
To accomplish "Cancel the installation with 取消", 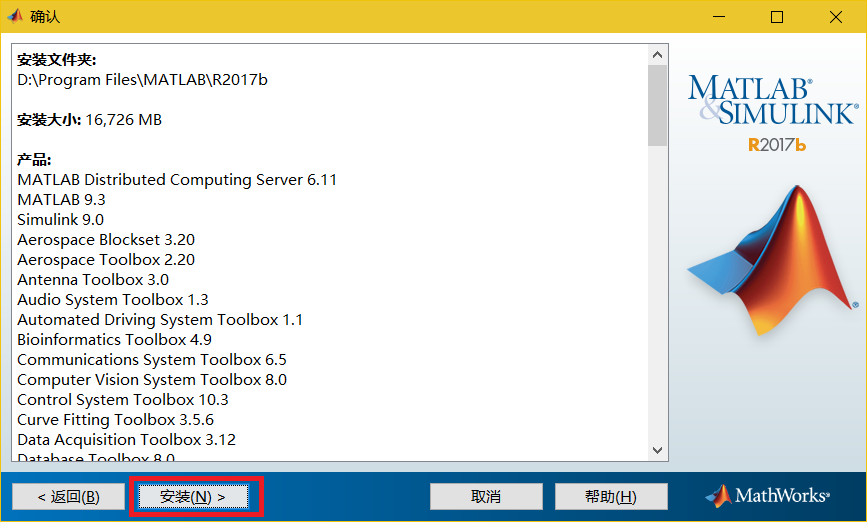I will pyautogui.click(x=486, y=497).
